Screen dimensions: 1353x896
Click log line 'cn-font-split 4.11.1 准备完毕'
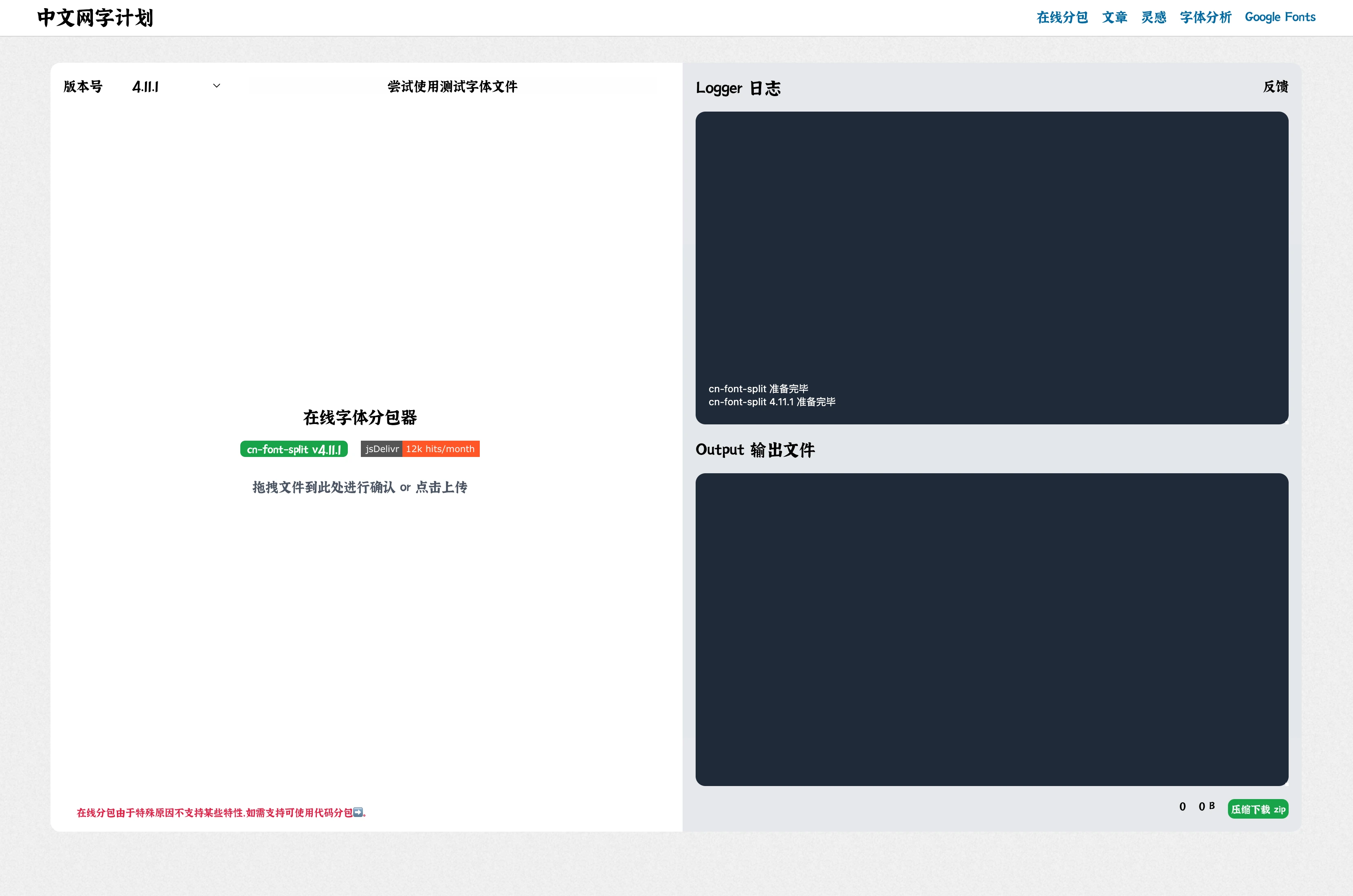click(771, 402)
